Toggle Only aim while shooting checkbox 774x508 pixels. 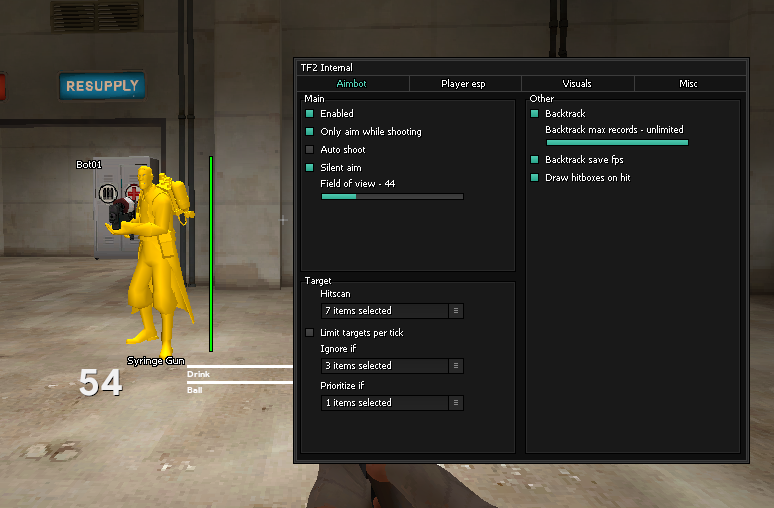pyautogui.click(x=310, y=131)
